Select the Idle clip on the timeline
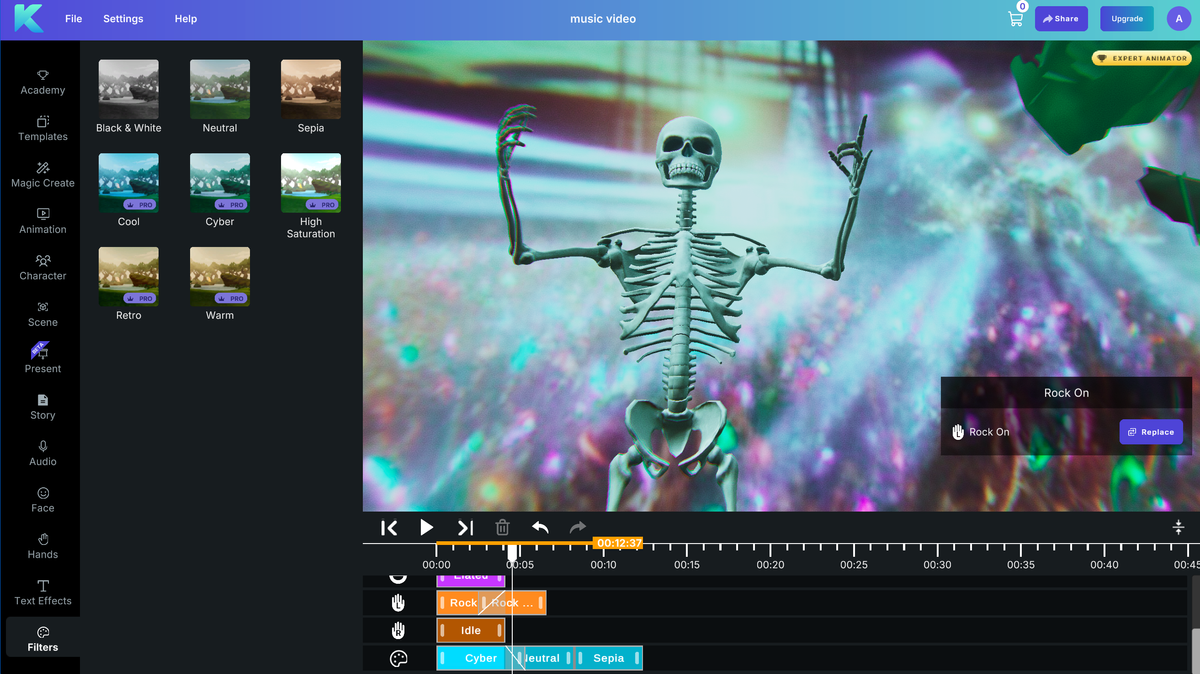This screenshot has height=674, width=1200. pos(471,630)
